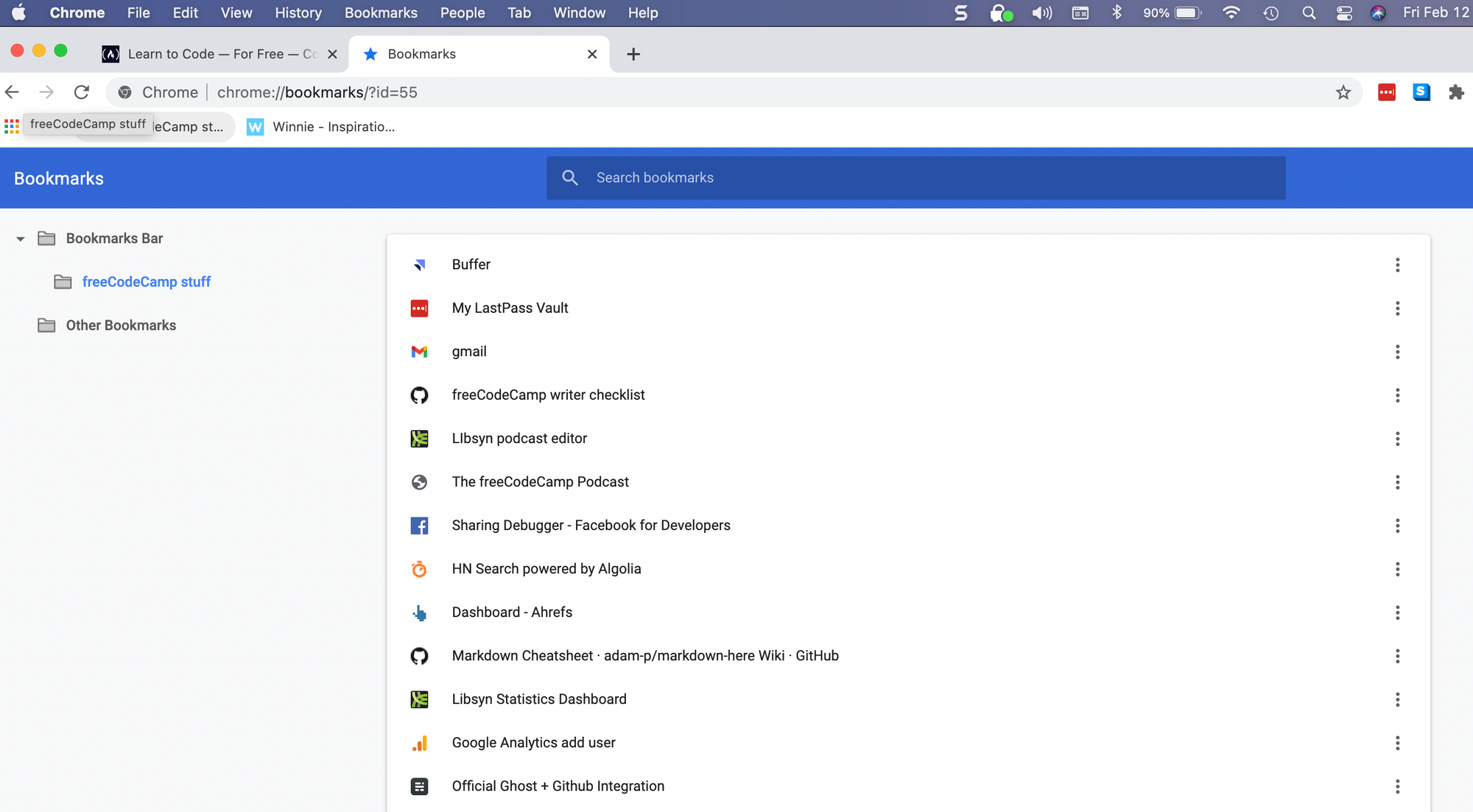Image resolution: width=1473 pixels, height=812 pixels.
Task: Click the Wi-Fi status icon
Action: (1231, 13)
